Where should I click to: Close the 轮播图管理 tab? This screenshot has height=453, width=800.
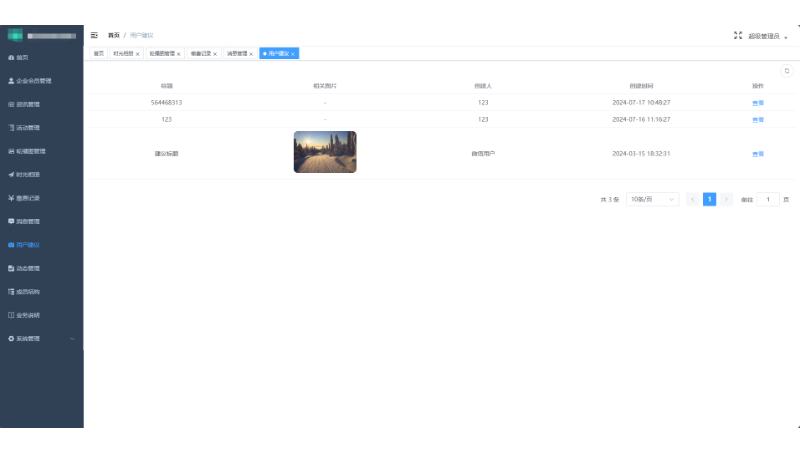179,54
